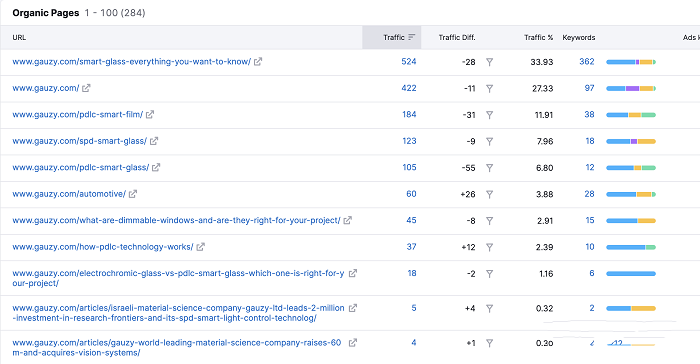Viewport: 700px width, 364px height.
Task: Click keyword distribution bar in the automotive row
Action: coord(631,194)
